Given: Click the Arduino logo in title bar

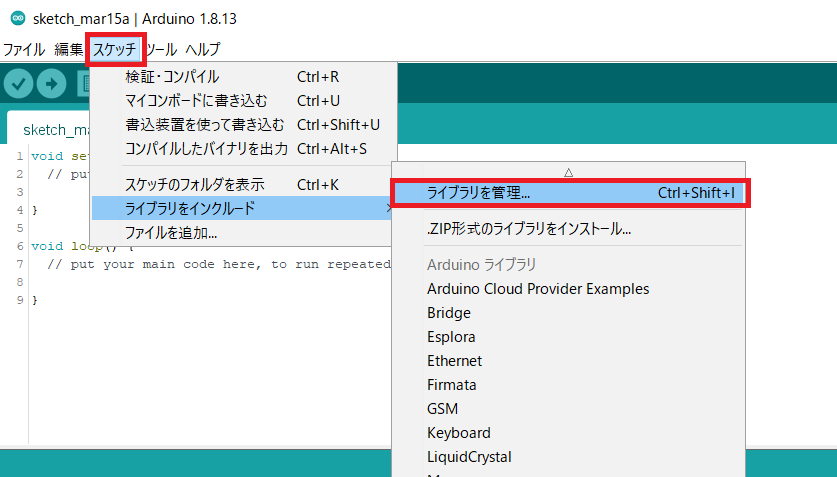Looking at the screenshot, I should click(18, 18).
